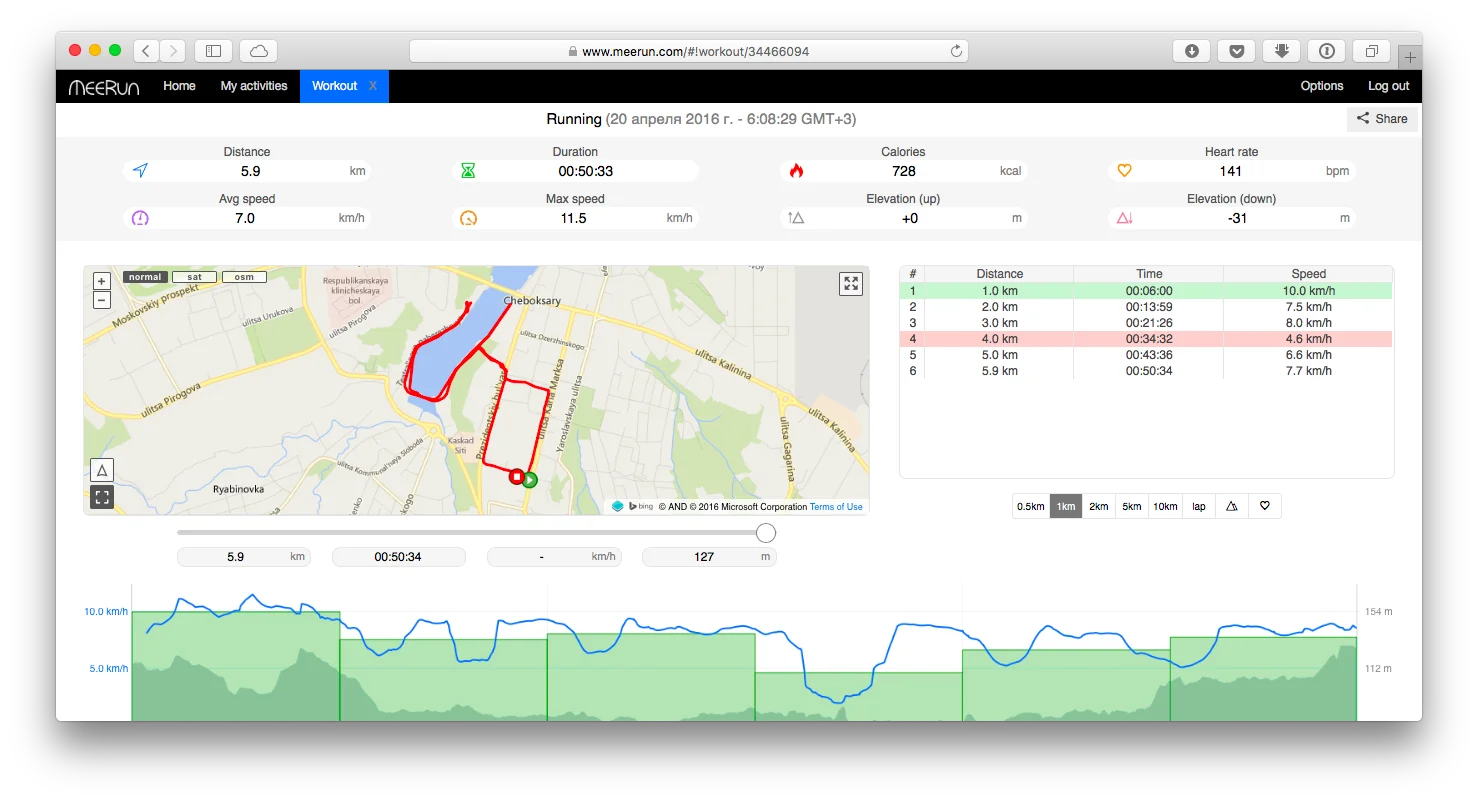Viewport: 1478px width, 801px height.
Task: Open a new Safari tab
Action: tap(1410, 57)
